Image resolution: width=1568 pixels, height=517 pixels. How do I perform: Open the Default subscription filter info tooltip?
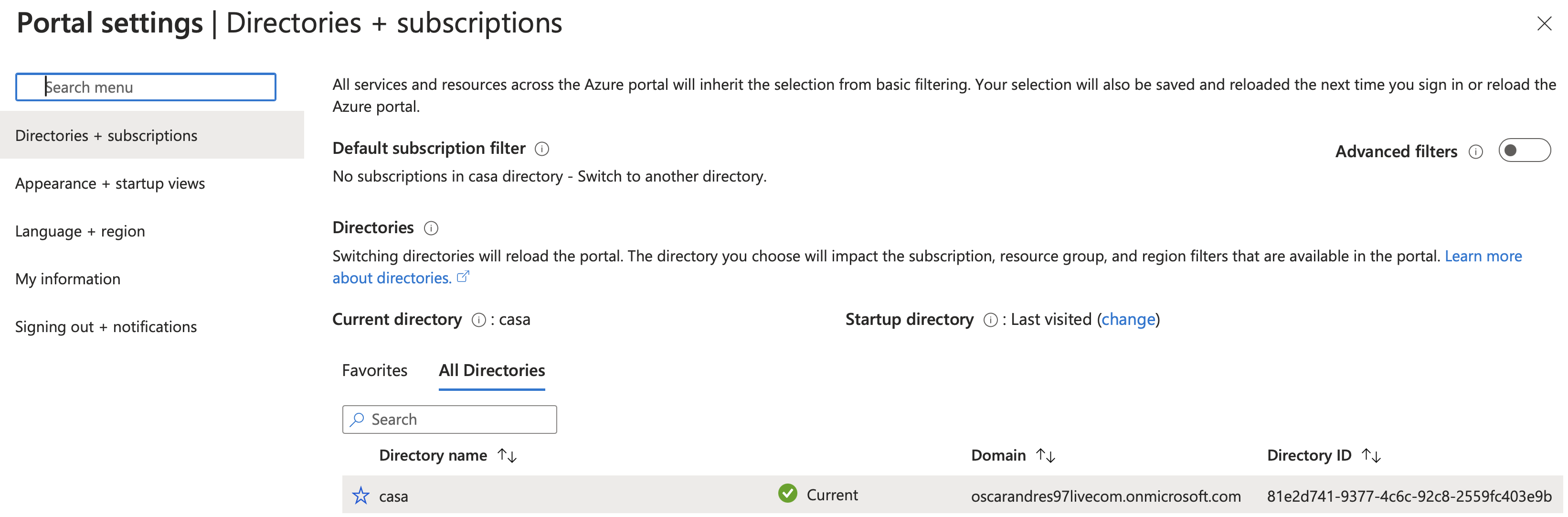pyautogui.click(x=542, y=149)
